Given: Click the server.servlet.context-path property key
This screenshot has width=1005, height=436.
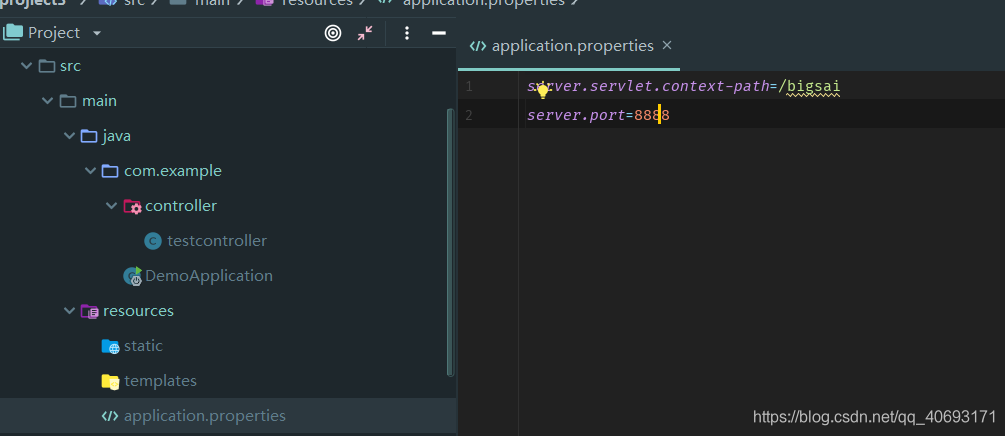Looking at the screenshot, I should click(647, 86).
